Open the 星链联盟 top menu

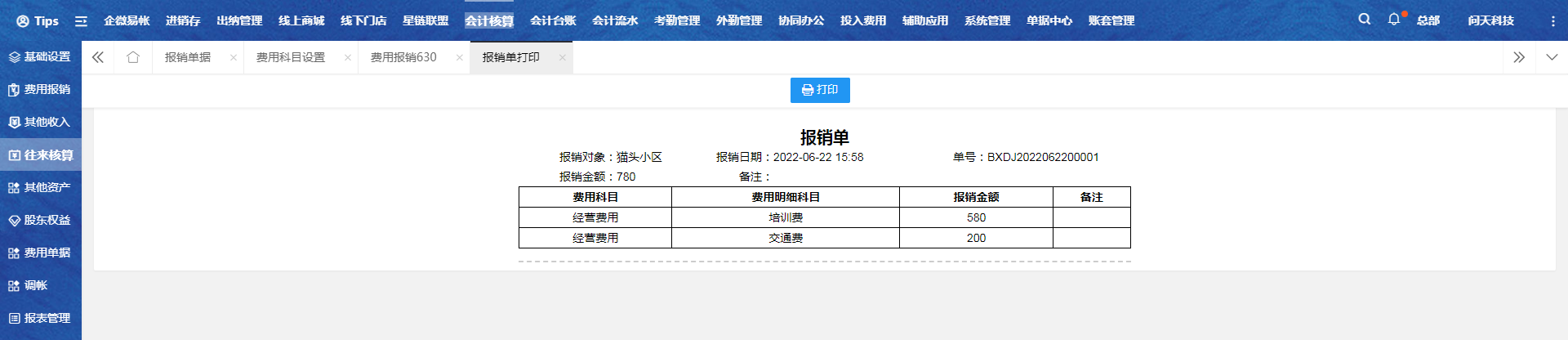tap(425, 21)
